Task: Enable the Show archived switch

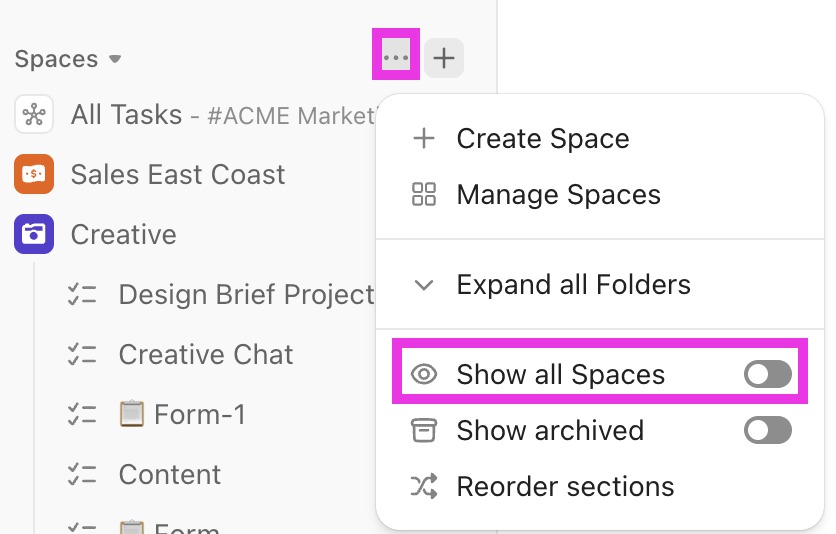Action: click(x=768, y=431)
